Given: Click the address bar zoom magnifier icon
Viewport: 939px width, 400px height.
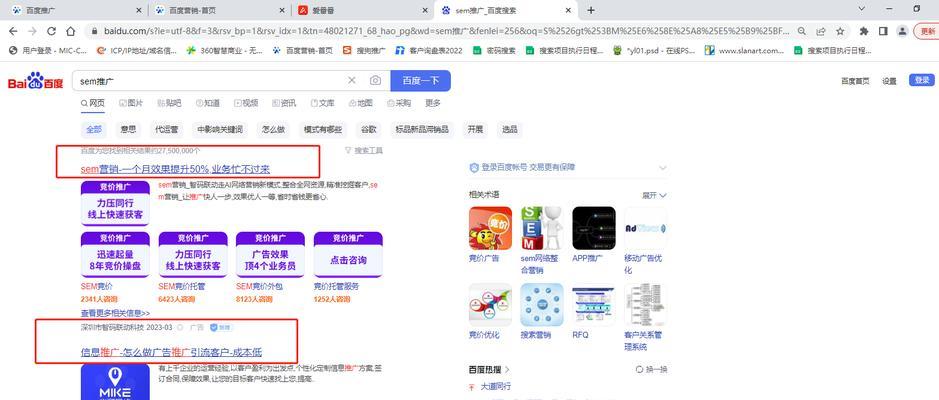Looking at the screenshot, I should [801, 31].
